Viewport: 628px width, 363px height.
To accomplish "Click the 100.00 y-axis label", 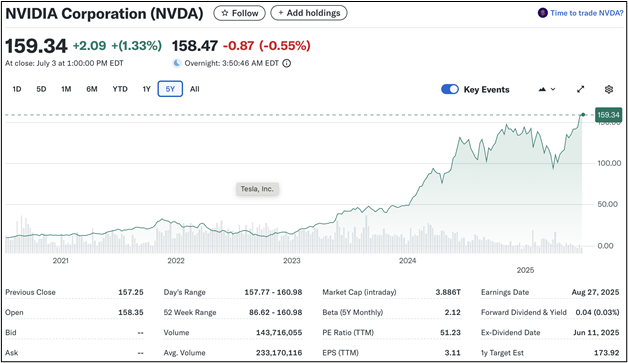I will point(609,163).
